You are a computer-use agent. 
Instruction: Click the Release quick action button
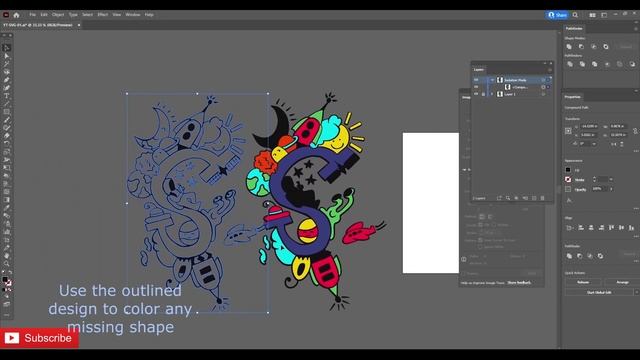pos(583,282)
